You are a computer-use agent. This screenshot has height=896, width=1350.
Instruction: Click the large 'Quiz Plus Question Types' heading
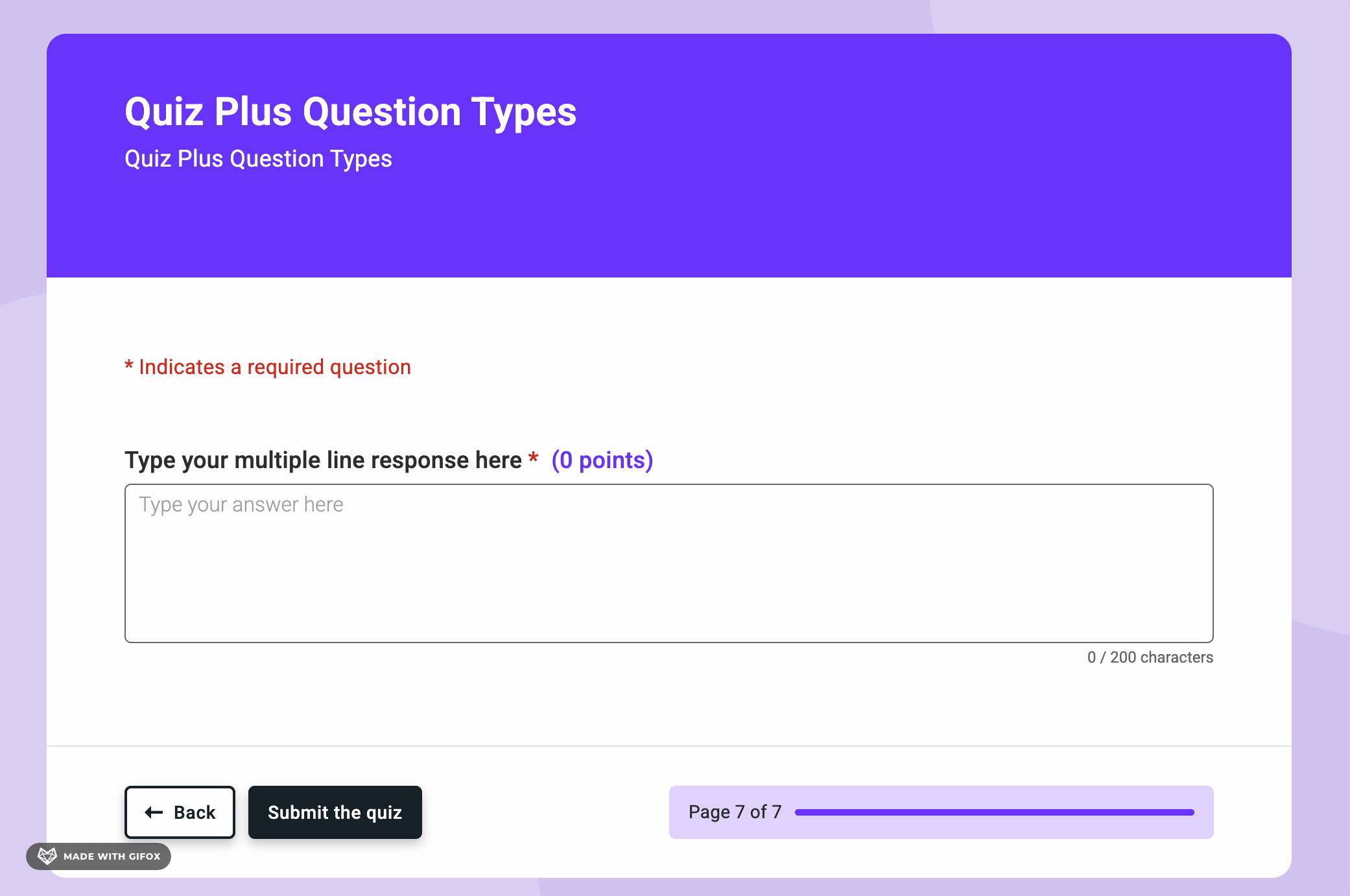pyautogui.click(x=350, y=112)
